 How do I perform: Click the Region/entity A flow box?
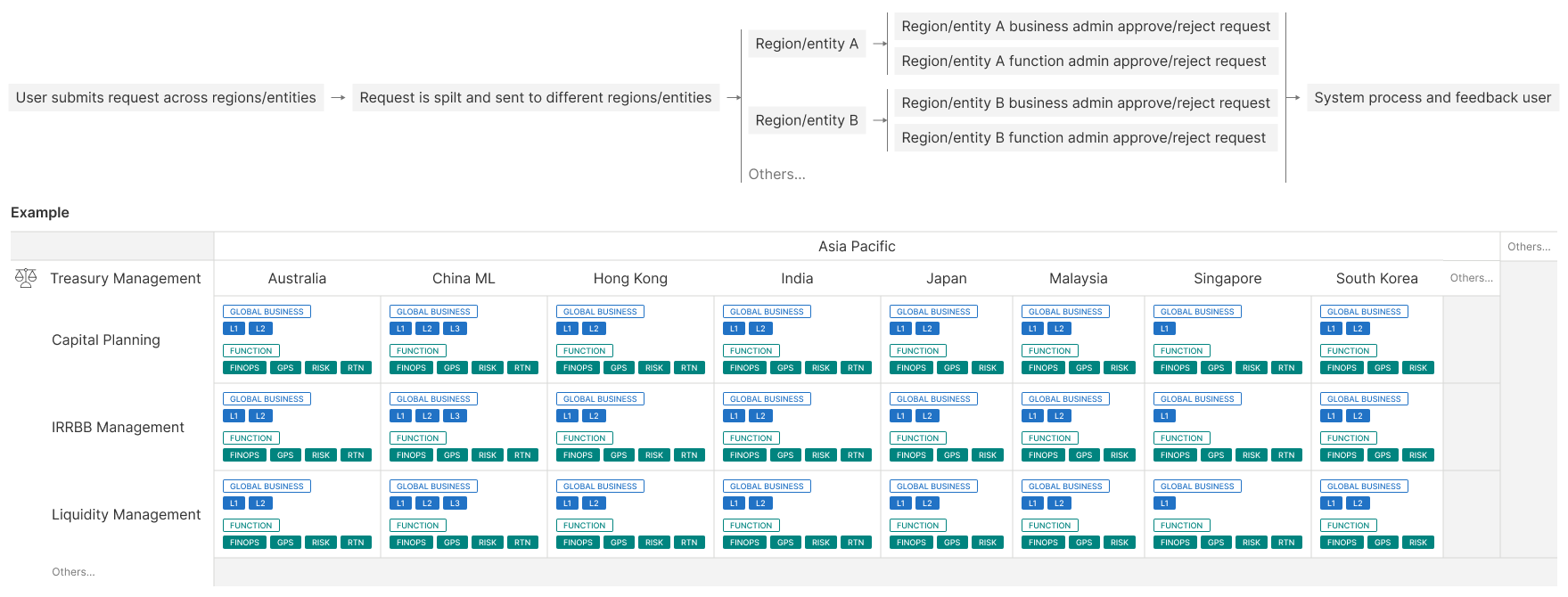(x=806, y=44)
